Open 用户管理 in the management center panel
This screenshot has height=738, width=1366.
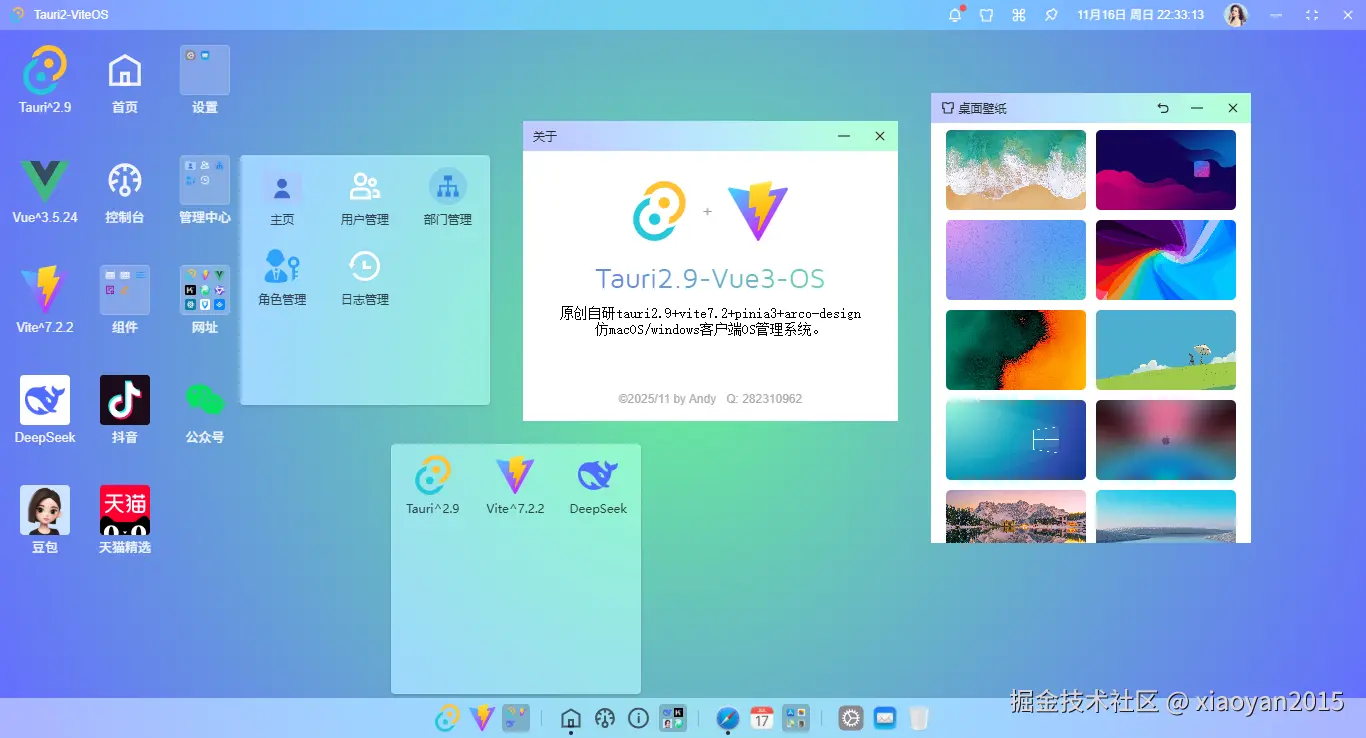pyautogui.click(x=364, y=196)
